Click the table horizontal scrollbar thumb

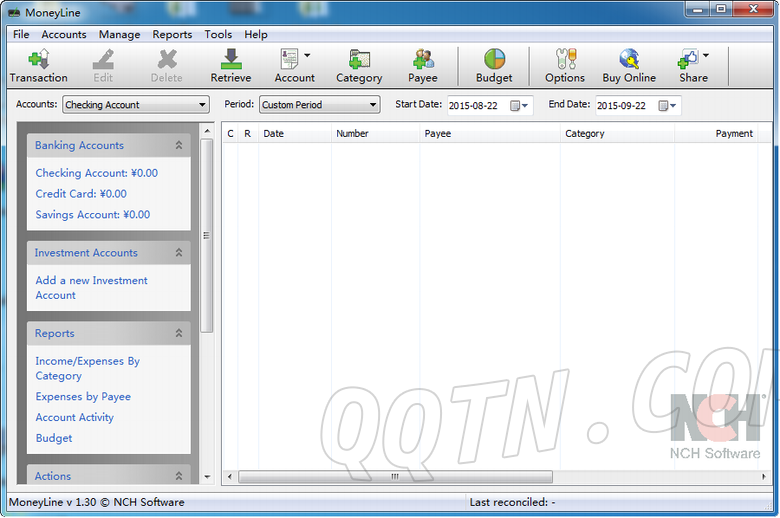395,477
